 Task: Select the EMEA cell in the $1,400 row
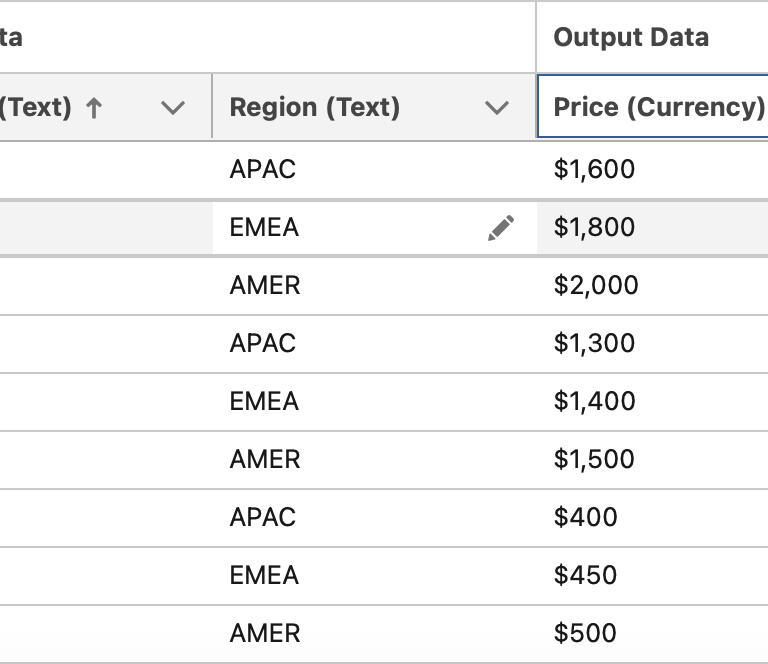tap(264, 401)
